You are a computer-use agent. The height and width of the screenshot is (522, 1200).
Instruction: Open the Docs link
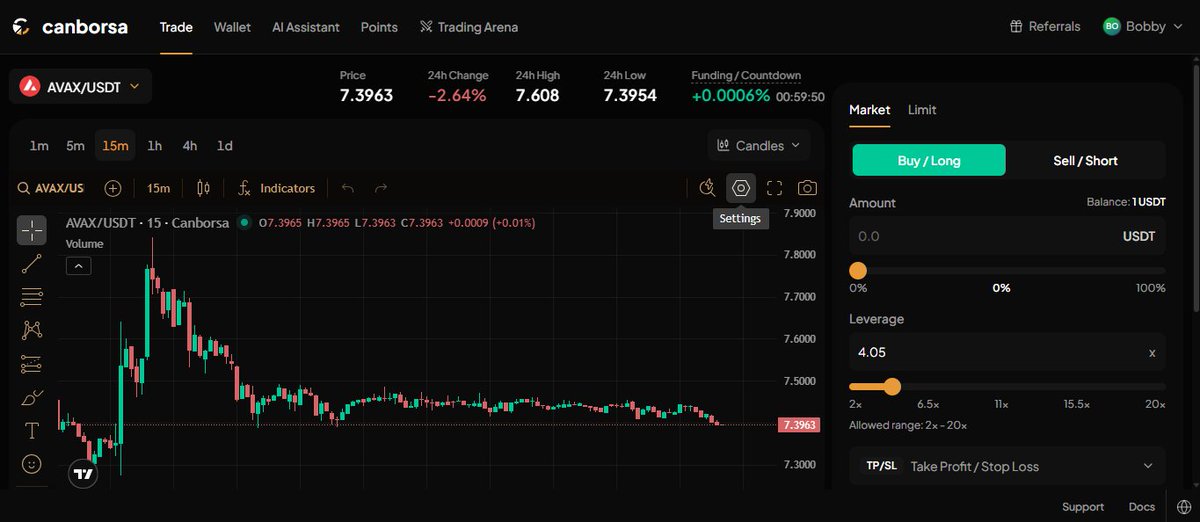click(x=1141, y=507)
